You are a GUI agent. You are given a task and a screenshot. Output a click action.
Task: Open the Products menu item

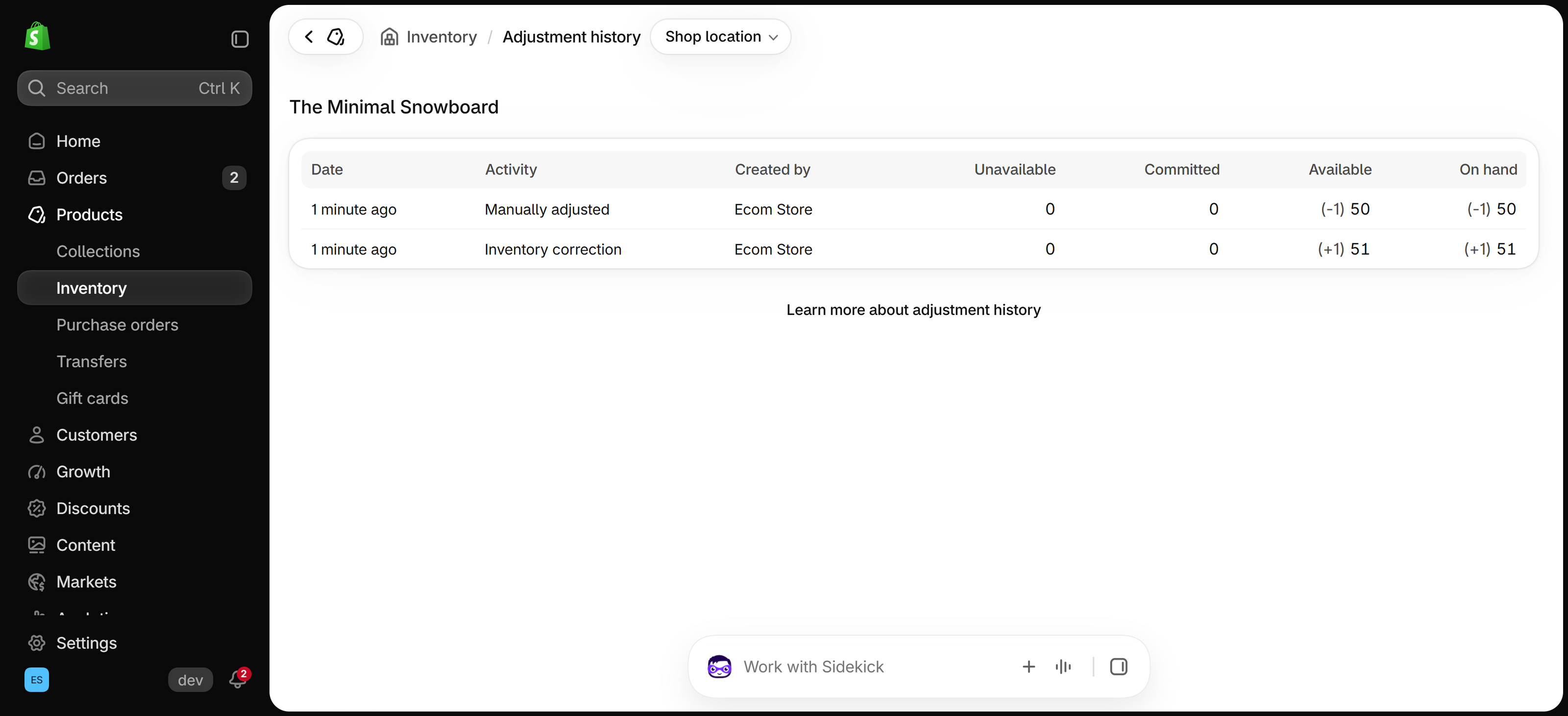pyautogui.click(x=90, y=214)
